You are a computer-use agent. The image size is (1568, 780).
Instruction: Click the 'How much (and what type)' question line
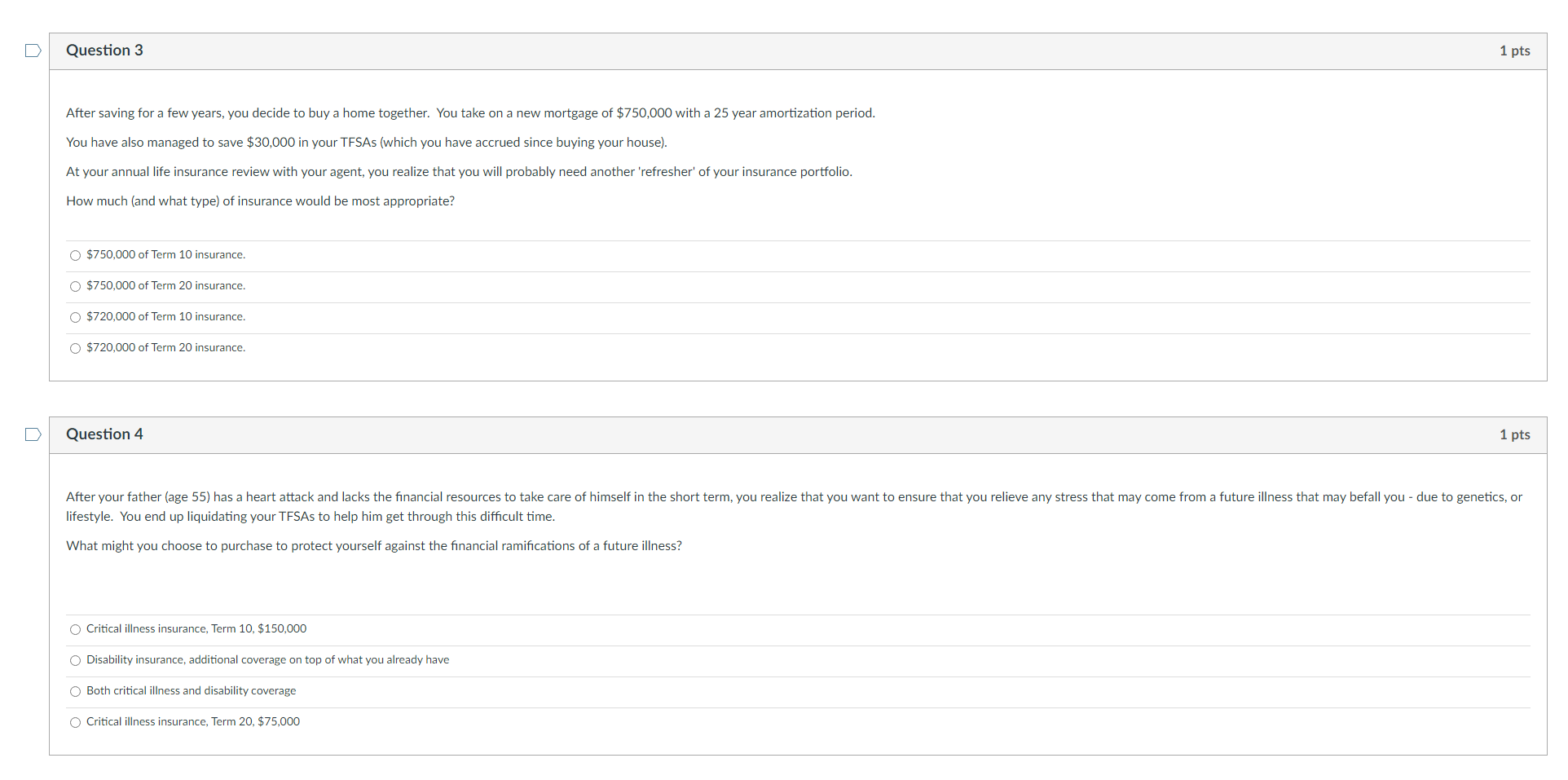coord(260,201)
